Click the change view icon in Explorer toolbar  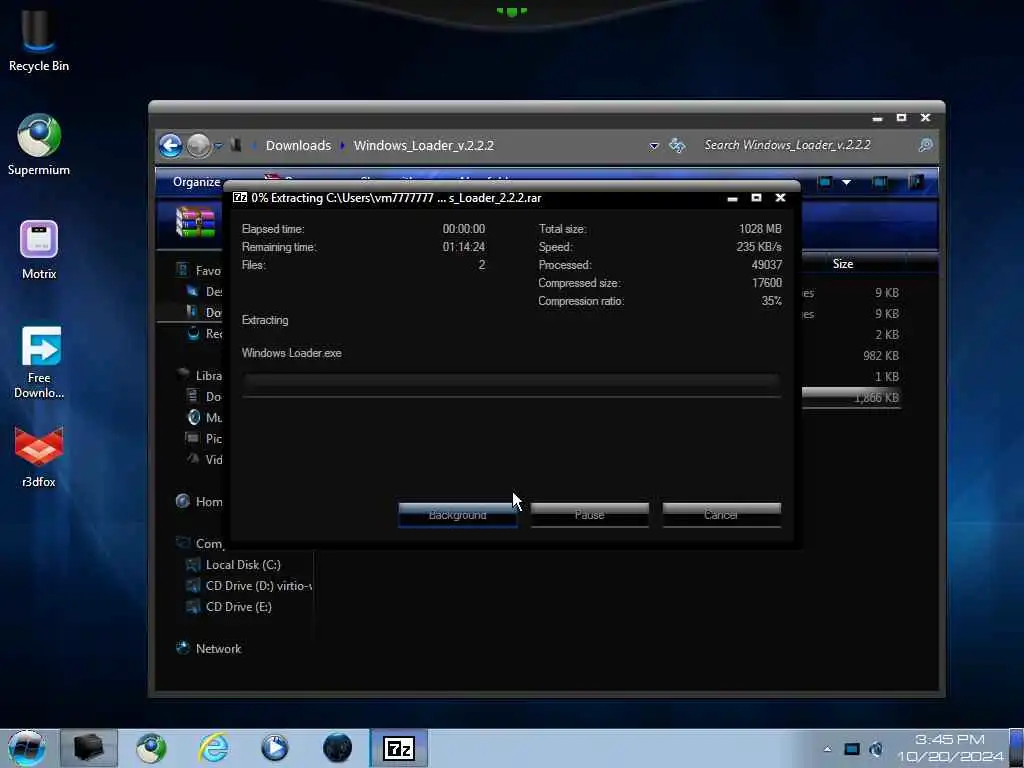click(825, 182)
